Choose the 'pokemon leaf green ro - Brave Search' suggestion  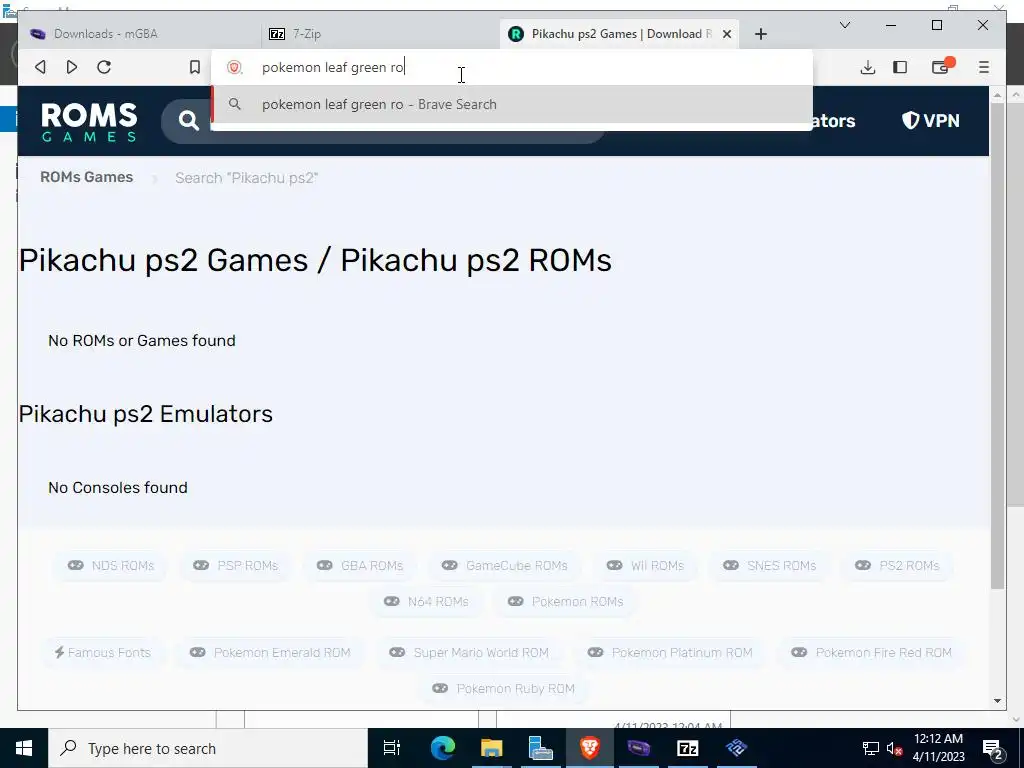[x=512, y=104]
